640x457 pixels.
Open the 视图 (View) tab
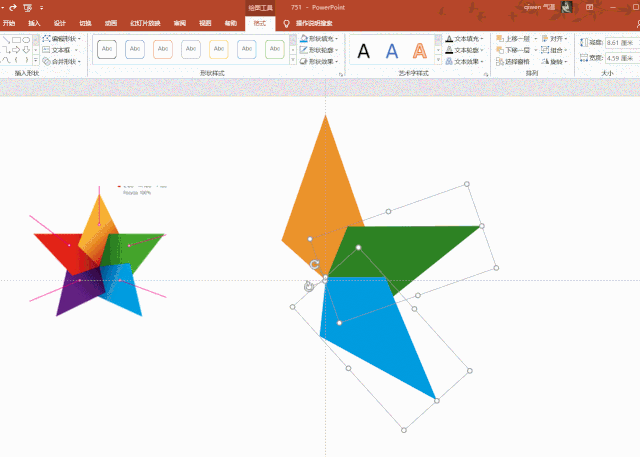click(205, 23)
